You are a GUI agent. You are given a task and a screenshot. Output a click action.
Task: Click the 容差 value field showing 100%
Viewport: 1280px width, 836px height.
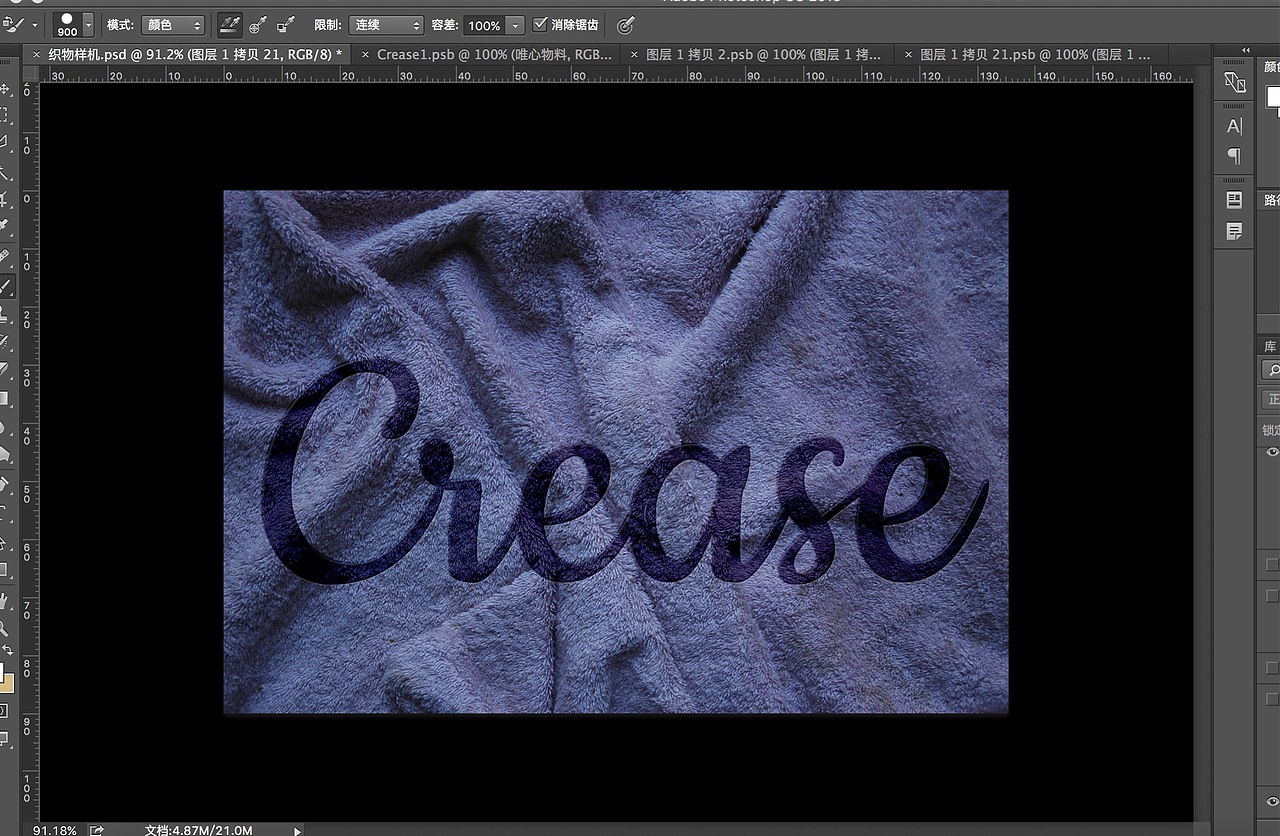coord(484,25)
